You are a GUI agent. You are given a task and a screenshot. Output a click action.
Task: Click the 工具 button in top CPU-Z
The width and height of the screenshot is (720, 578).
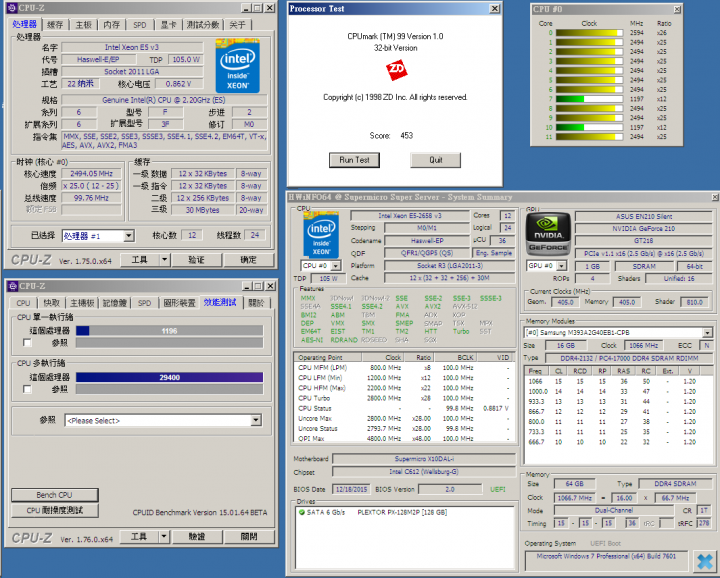point(140,260)
